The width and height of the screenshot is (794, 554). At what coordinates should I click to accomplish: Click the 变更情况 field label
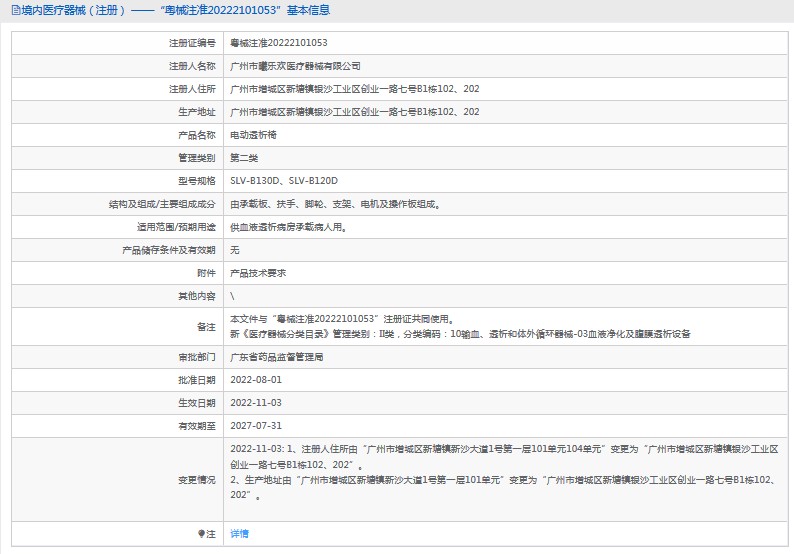tap(197, 480)
